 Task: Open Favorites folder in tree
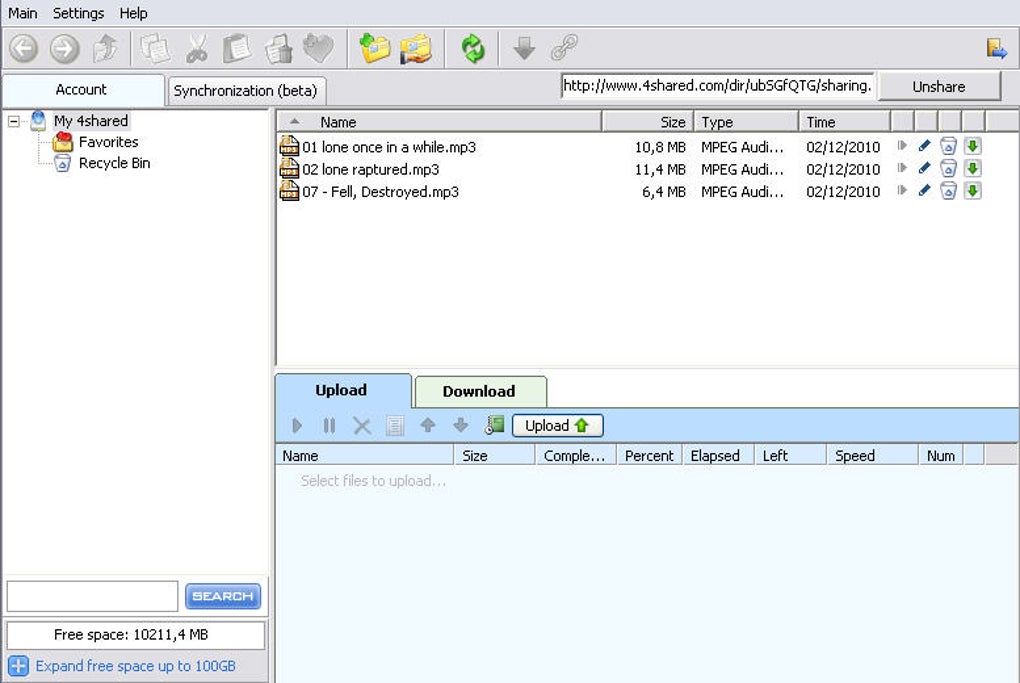(x=108, y=142)
